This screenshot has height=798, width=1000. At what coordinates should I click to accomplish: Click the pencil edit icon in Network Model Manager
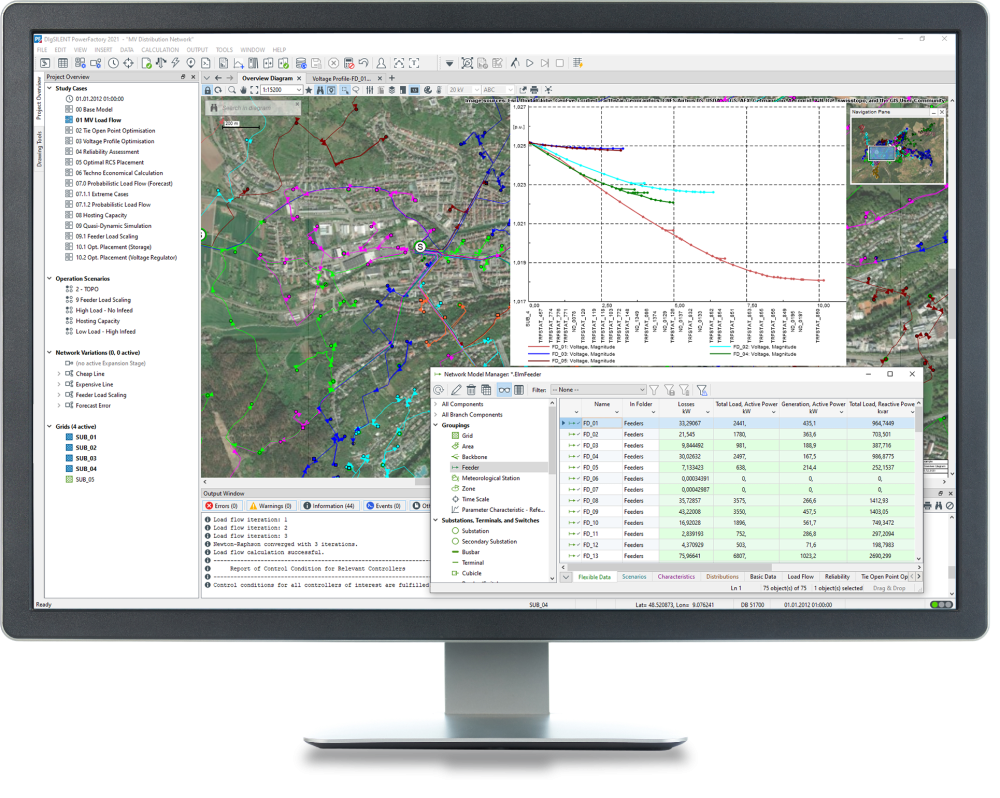pos(457,390)
